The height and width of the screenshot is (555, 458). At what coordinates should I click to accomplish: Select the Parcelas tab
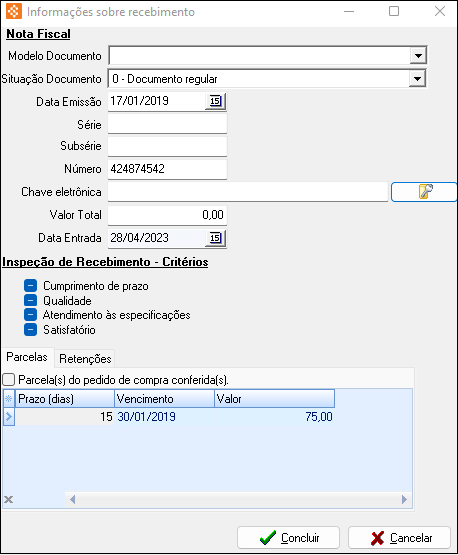(27, 357)
